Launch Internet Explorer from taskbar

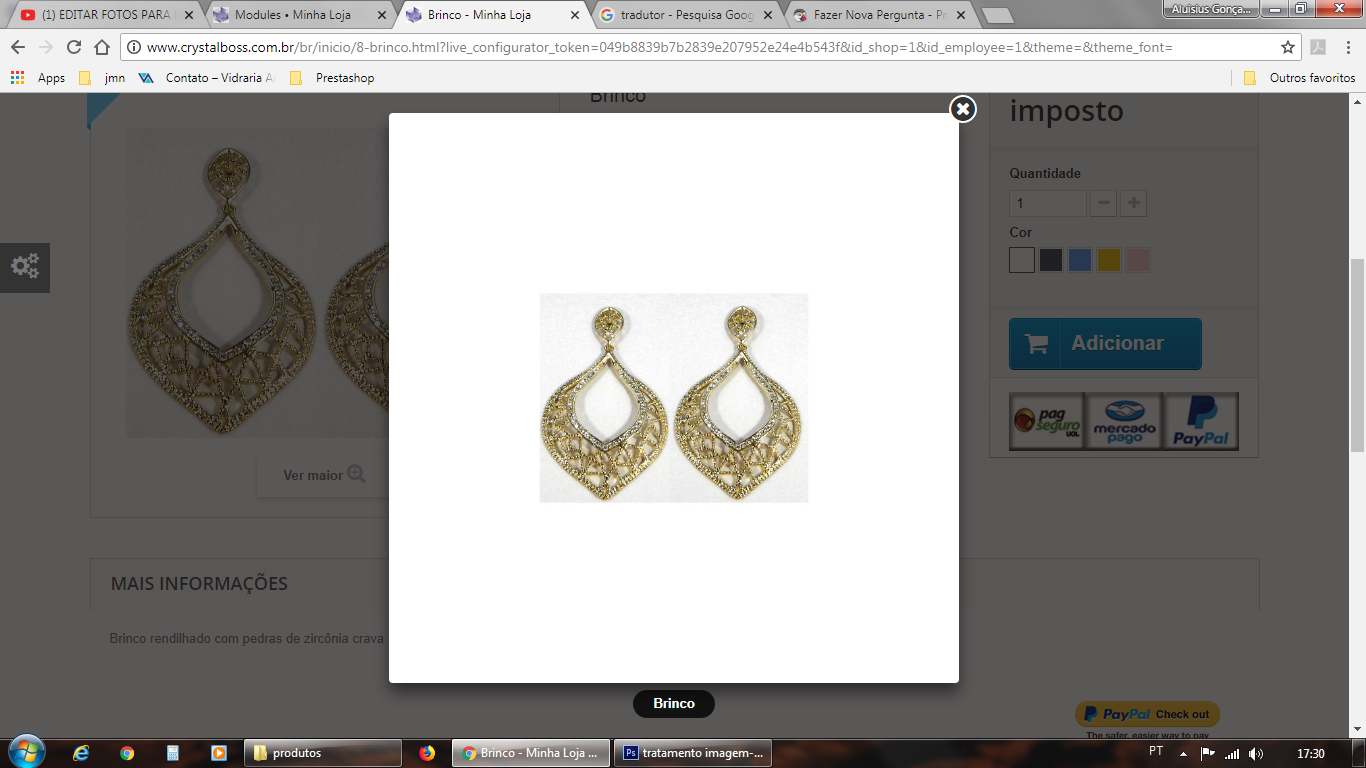pyautogui.click(x=81, y=753)
